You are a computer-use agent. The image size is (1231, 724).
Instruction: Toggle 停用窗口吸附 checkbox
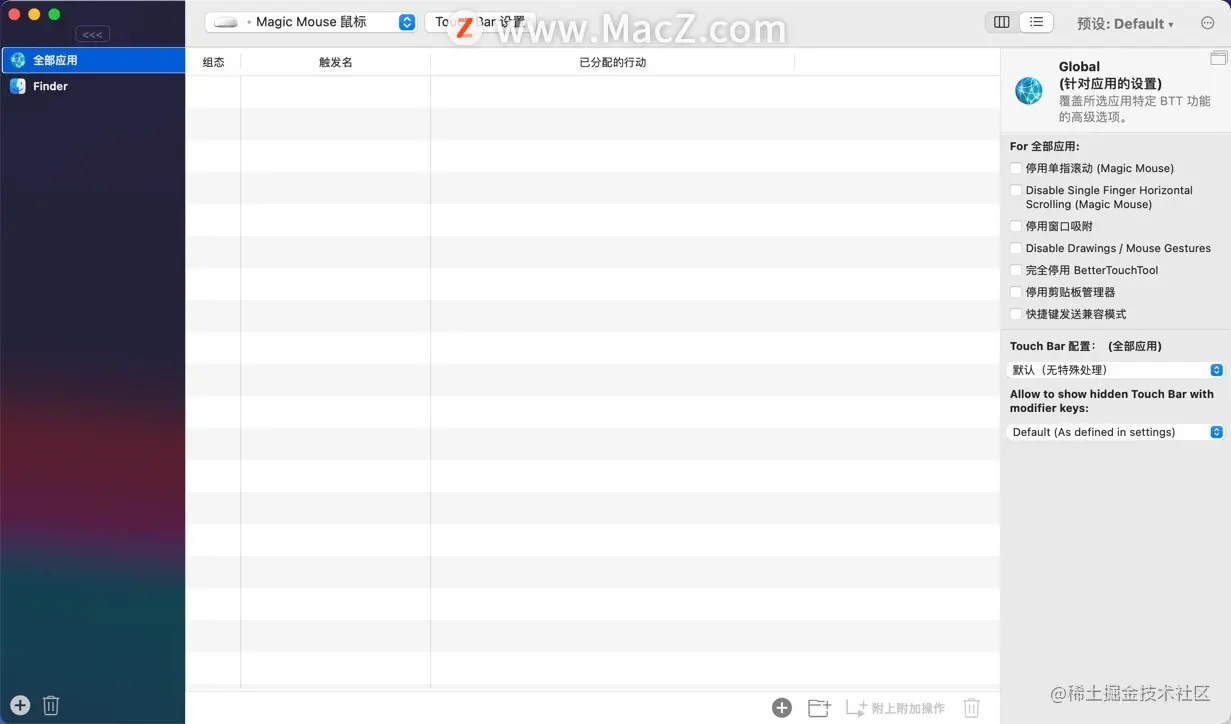pos(1016,226)
